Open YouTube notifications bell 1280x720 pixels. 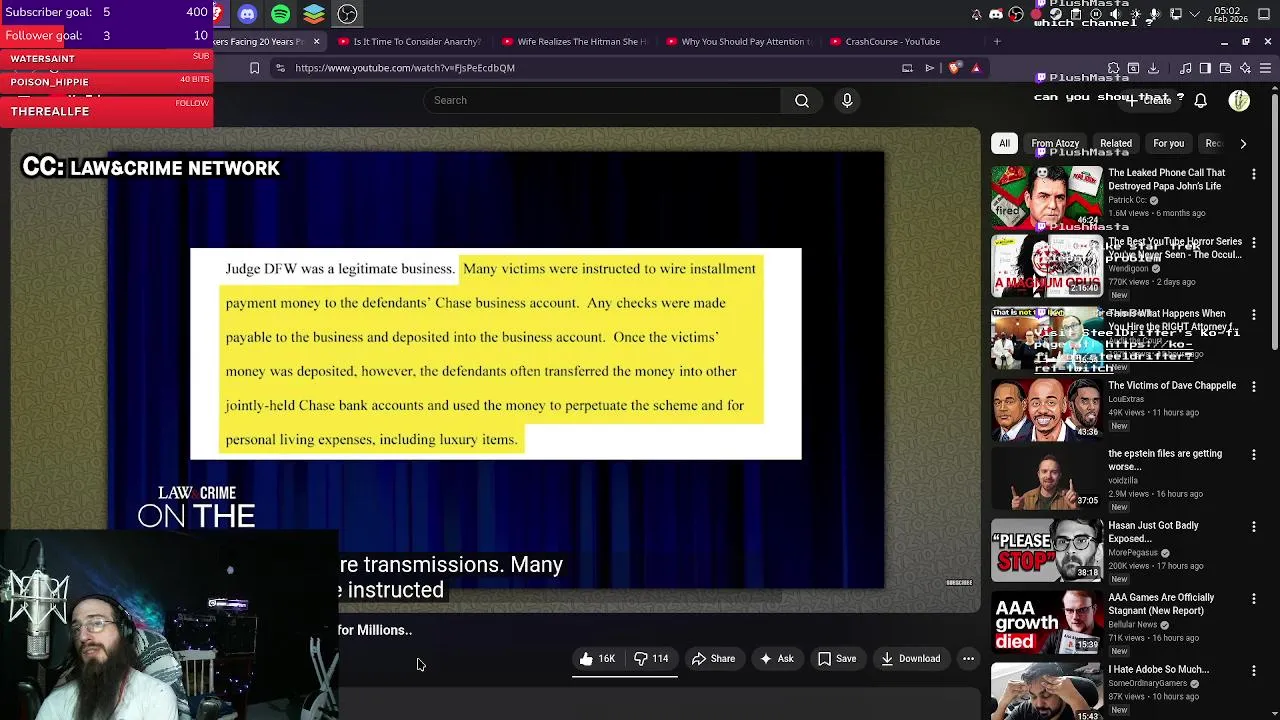tap(1201, 100)
